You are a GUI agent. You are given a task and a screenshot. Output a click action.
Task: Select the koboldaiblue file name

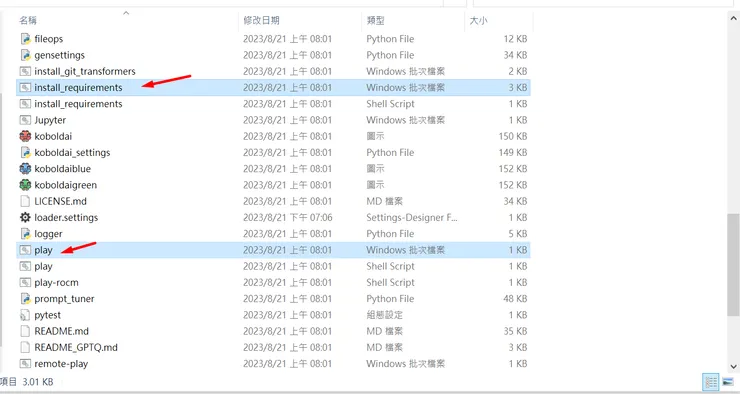tap(63, 168)
